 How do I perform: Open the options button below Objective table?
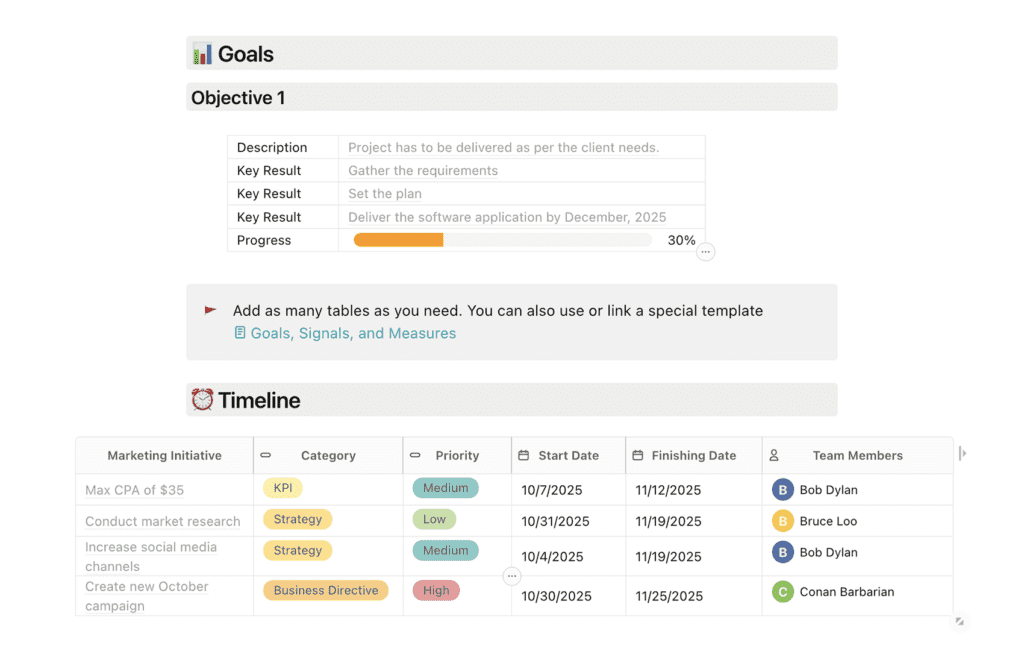click(x=706, y=252)
